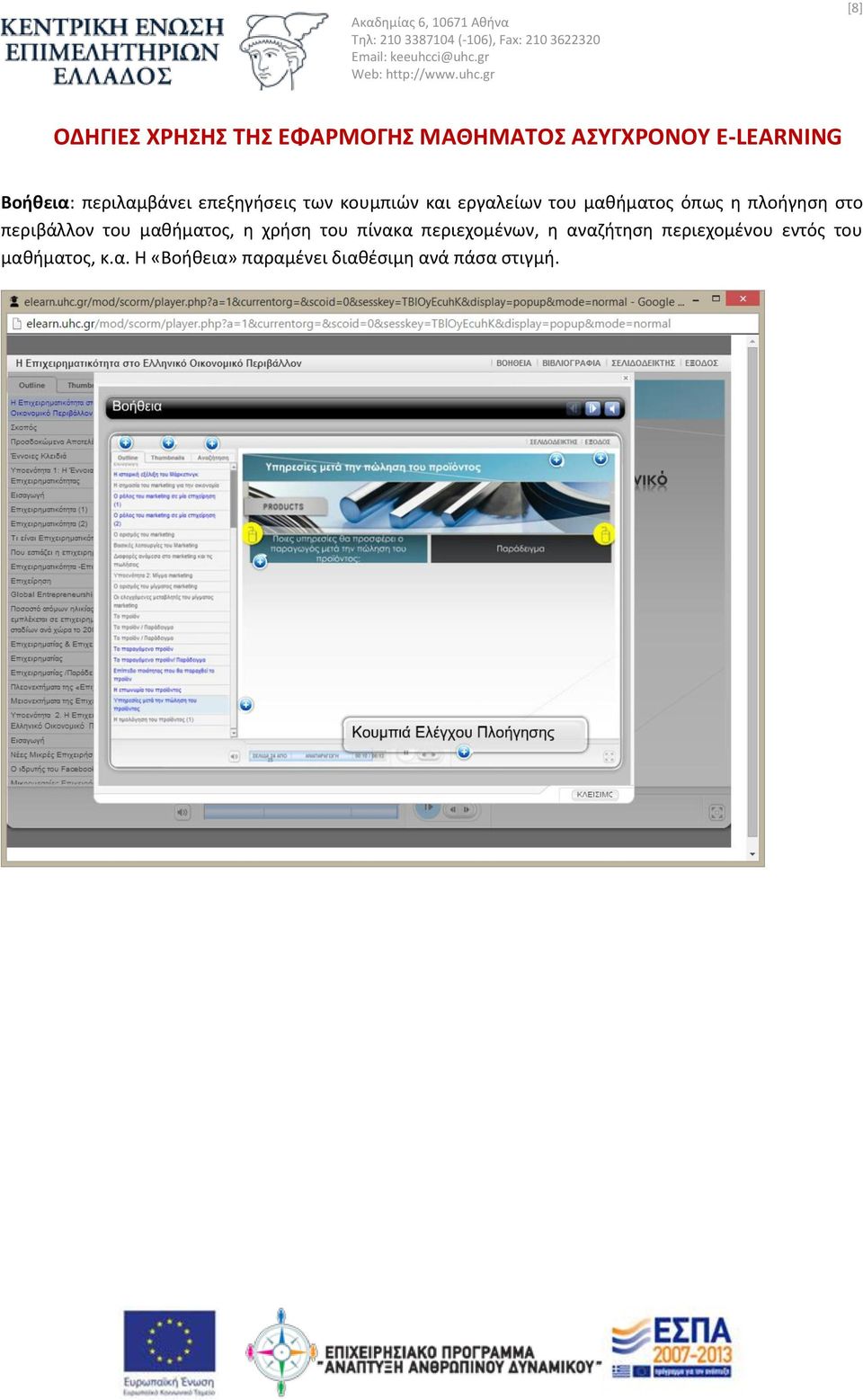Toggle the inner help player volume icon
Screen dimensions: 863x1400
click(235, 756)
